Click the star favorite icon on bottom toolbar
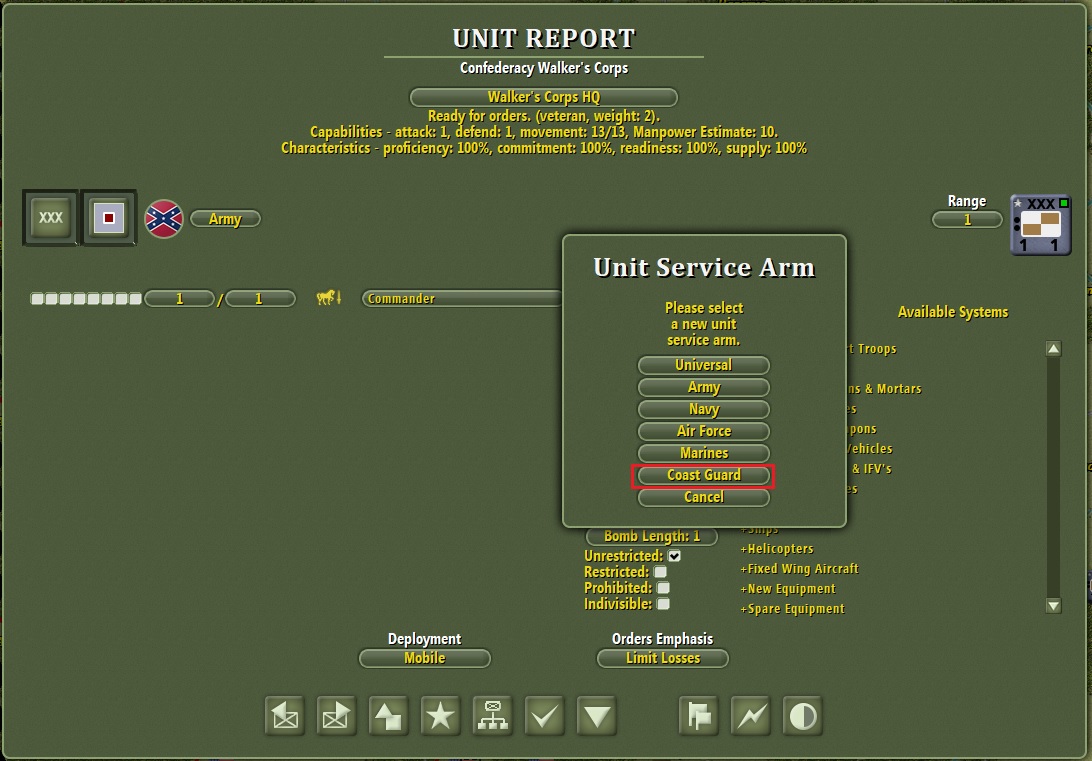This screenshot has width=1092, height=761. pyautogui.click(x=440, y=716)
